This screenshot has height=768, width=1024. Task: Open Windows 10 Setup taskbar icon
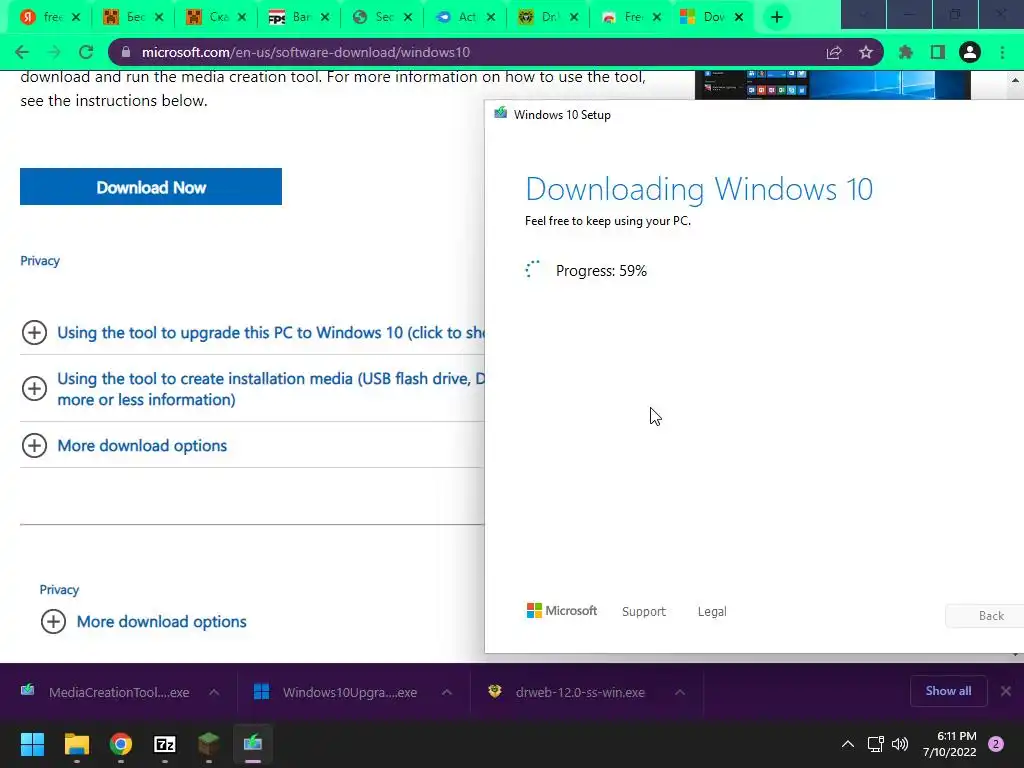pos(253,744)
